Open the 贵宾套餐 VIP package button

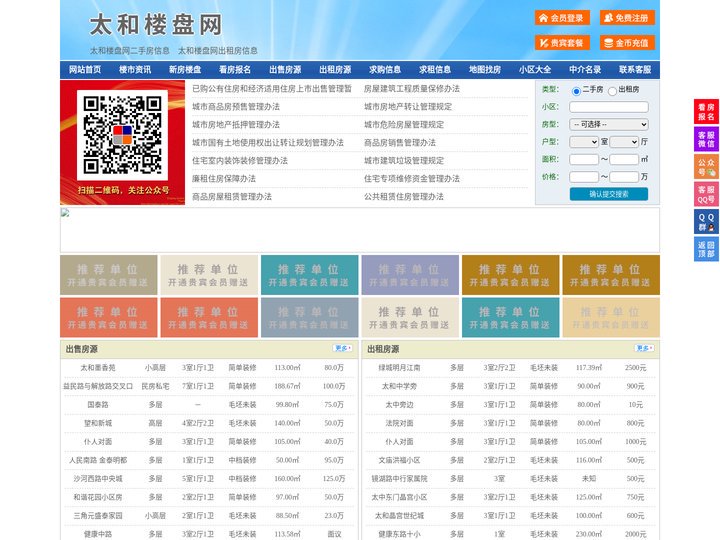[562, 43]
